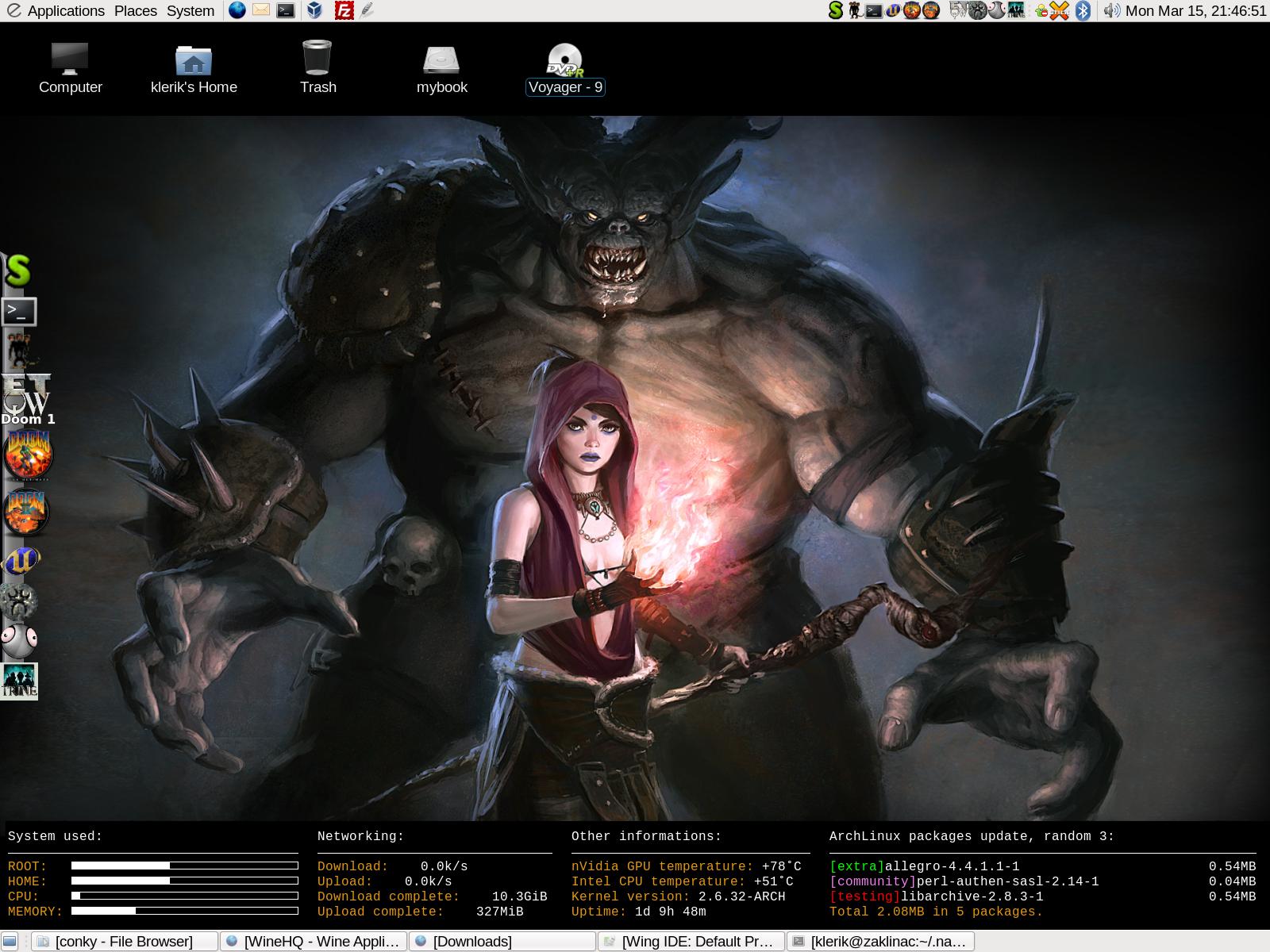Open the Places menu
The width and height of the screenshot is (1270, 952).
[136, 11]
